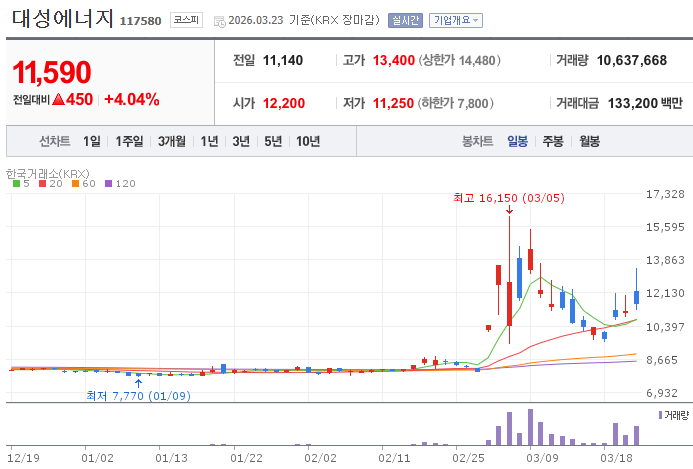Click the 시가 value 12,200

click(284, 103)
